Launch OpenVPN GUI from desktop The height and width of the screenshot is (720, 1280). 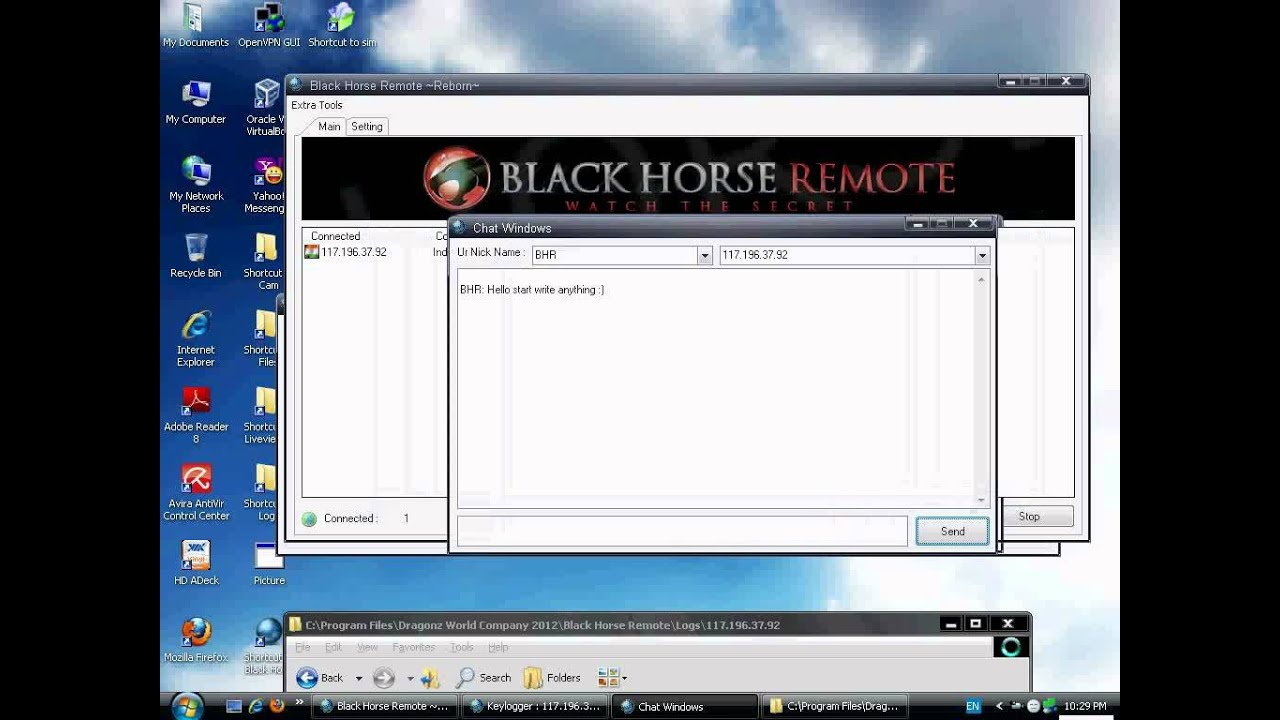tap(268, 25)
